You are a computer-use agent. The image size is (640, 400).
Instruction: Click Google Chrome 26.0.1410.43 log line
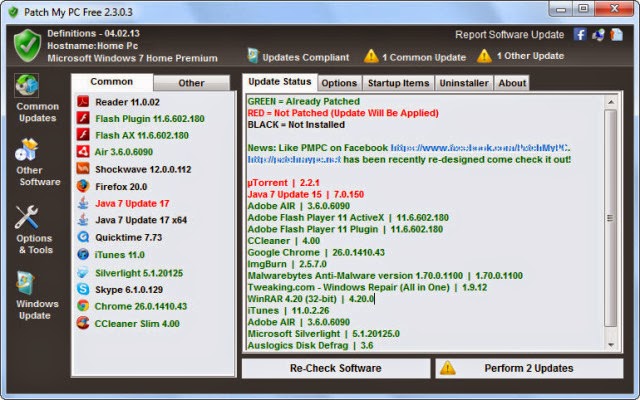coord(316,252)
